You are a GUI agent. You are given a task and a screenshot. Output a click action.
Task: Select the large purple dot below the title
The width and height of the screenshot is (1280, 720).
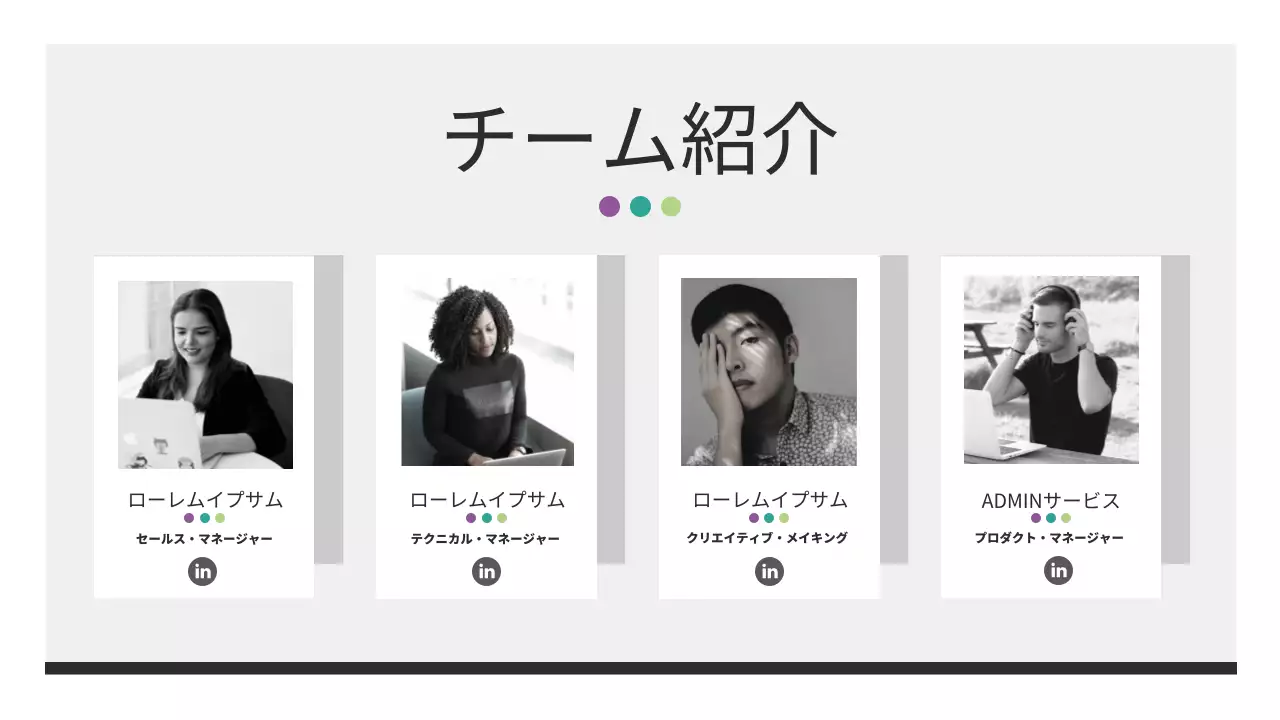pos(609,207)
